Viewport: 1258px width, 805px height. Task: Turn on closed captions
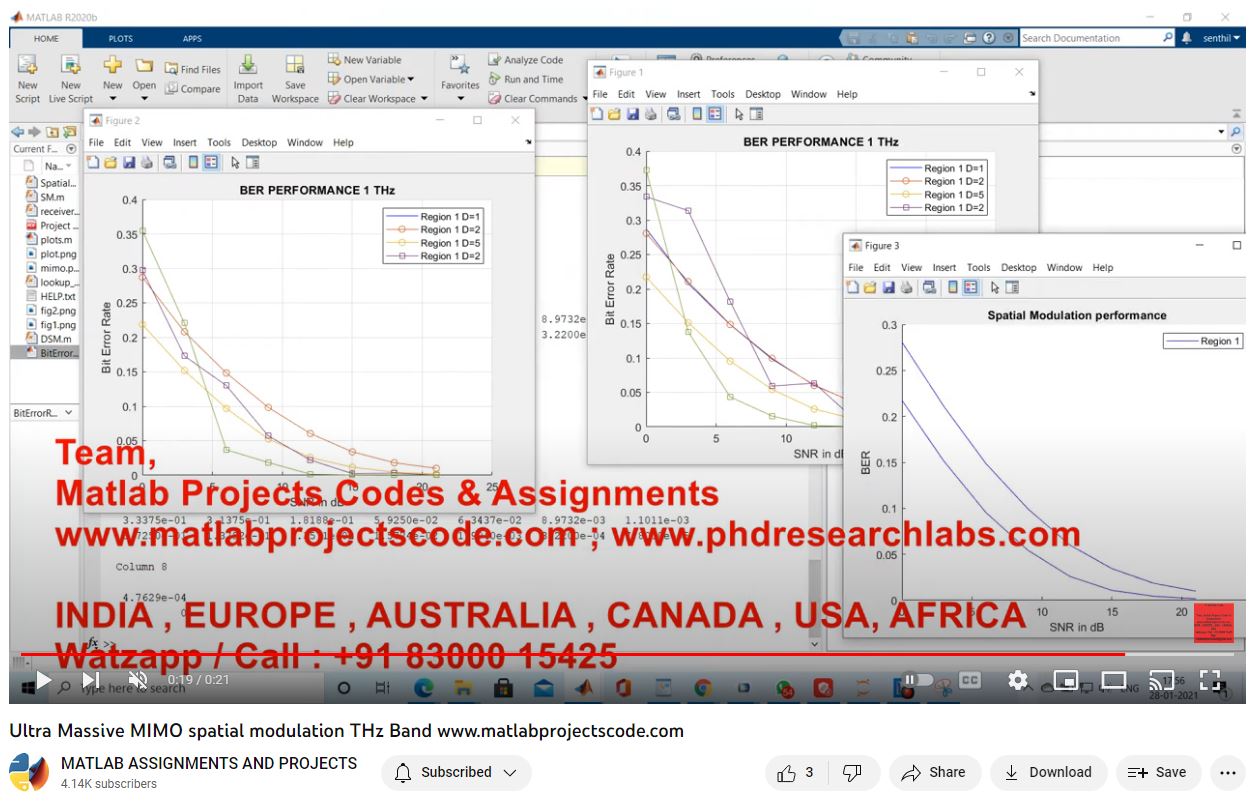[x=969, y=680]
